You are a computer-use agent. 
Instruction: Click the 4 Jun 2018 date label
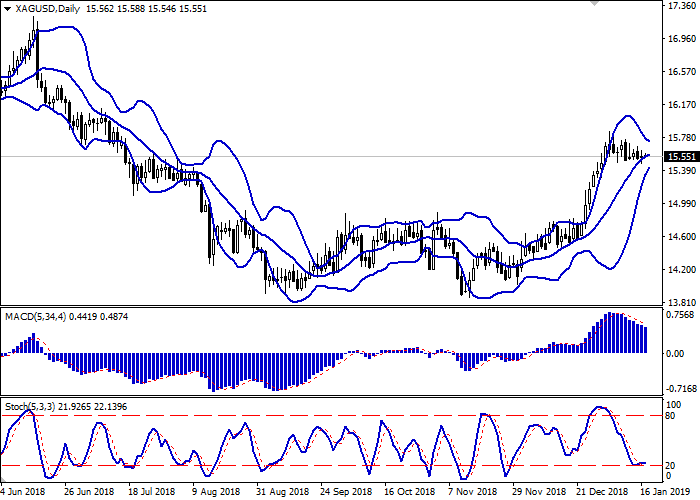23,492
